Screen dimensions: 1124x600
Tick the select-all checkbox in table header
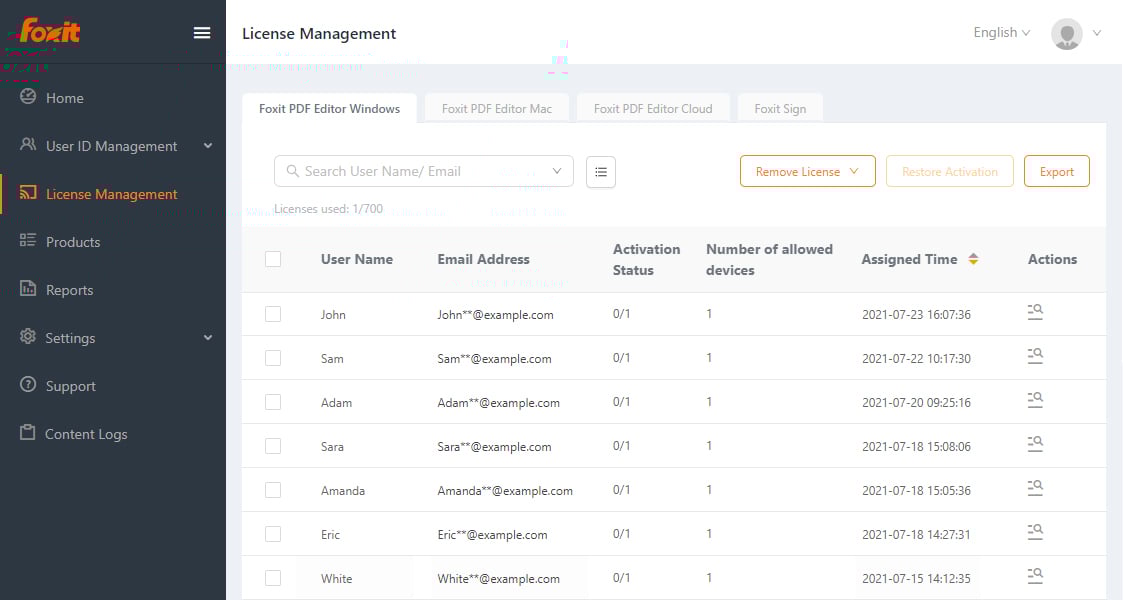coord(273,259)
